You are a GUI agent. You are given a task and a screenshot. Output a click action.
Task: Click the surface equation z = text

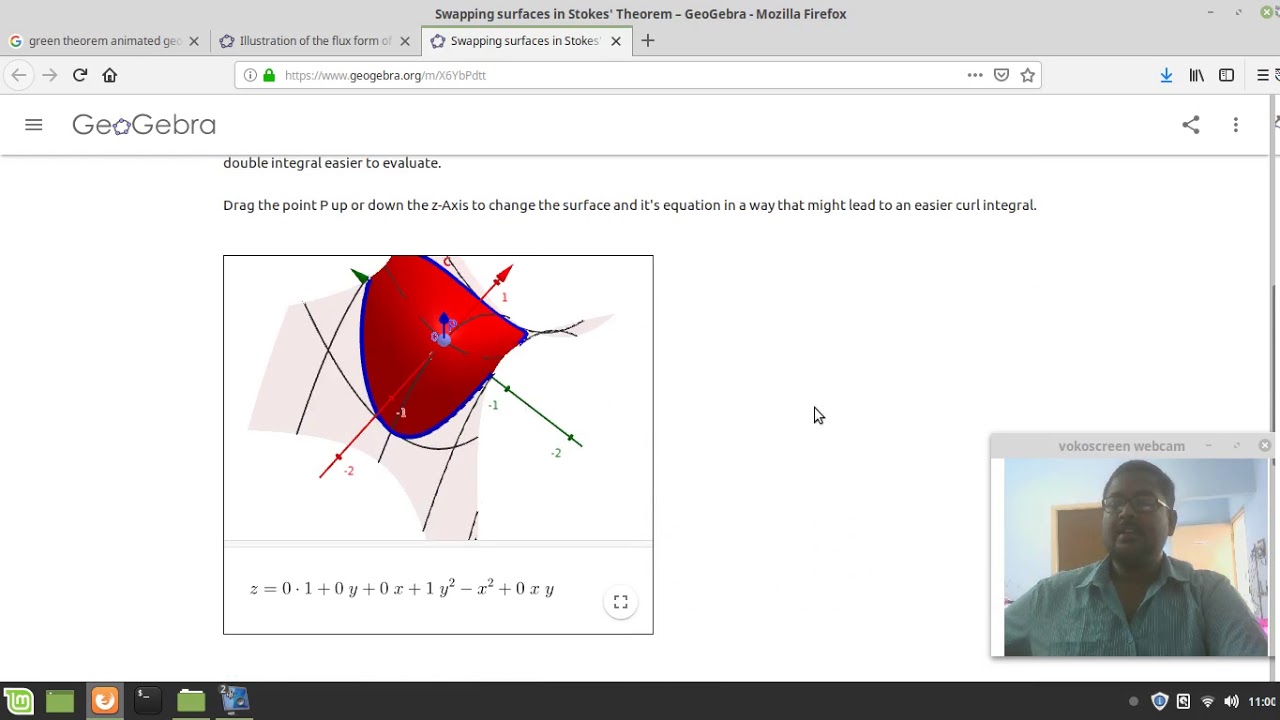coord(402,588)
